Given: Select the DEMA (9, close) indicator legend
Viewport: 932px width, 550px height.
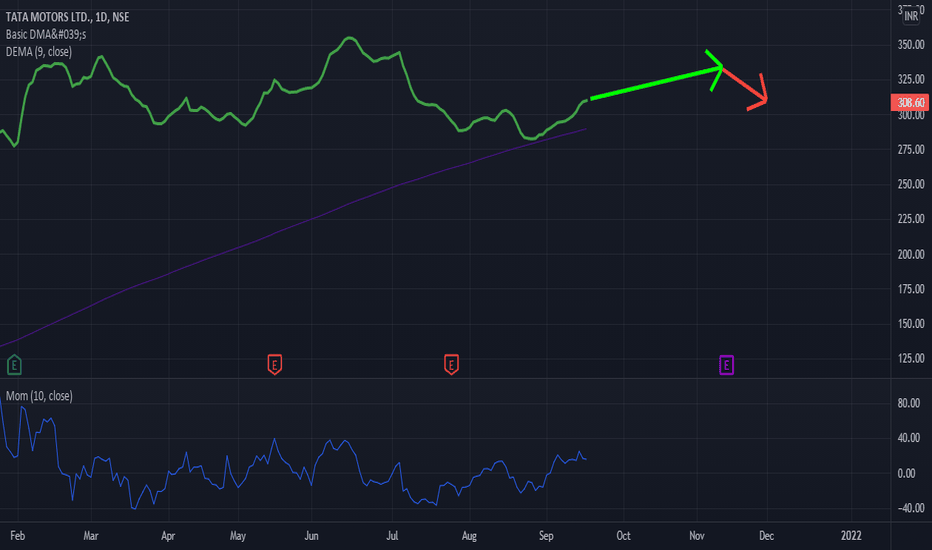Looking at the screenshot, I should coord(39,52).
